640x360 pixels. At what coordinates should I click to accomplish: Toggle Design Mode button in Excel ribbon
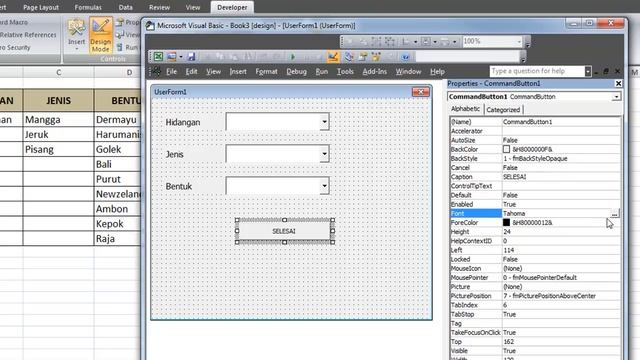point(100,35)
